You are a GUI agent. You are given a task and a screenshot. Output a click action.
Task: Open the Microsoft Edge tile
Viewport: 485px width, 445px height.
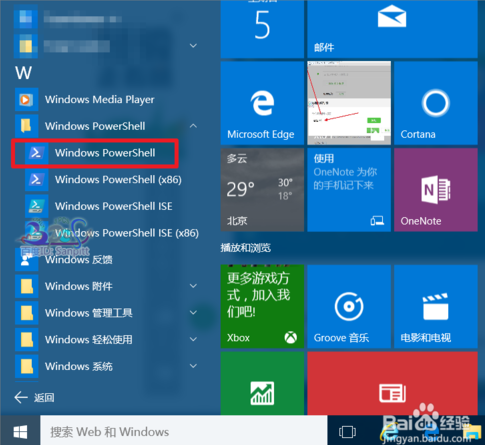click(x=262, y=103)
